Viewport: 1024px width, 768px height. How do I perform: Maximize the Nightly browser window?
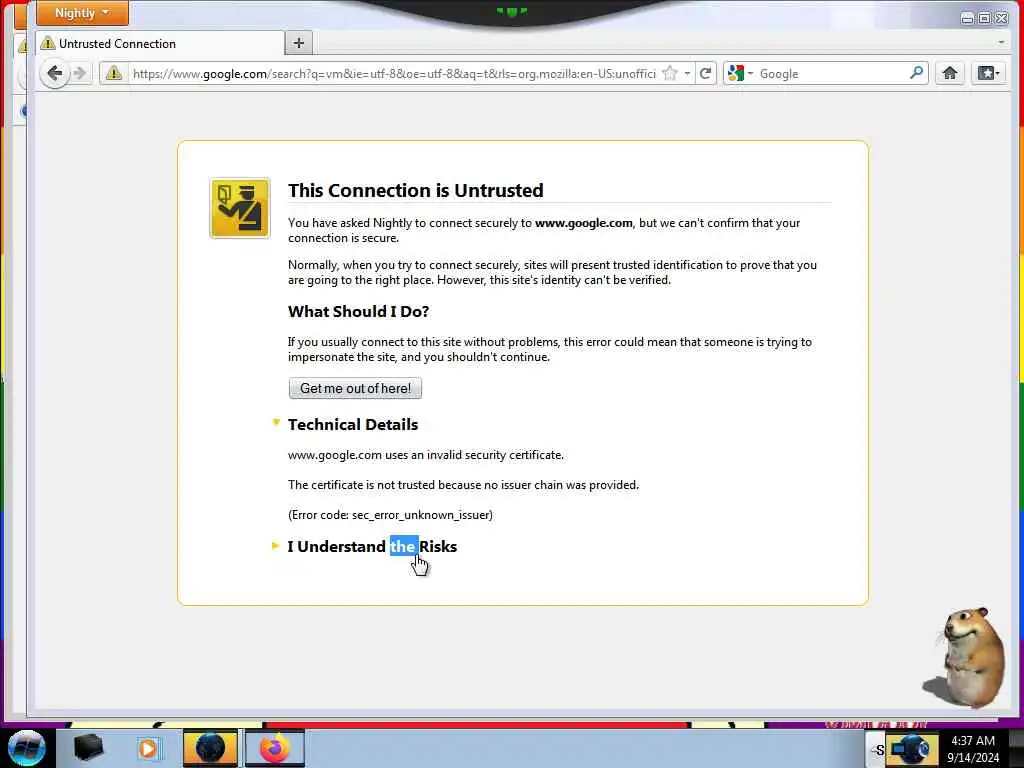(984, 18)
